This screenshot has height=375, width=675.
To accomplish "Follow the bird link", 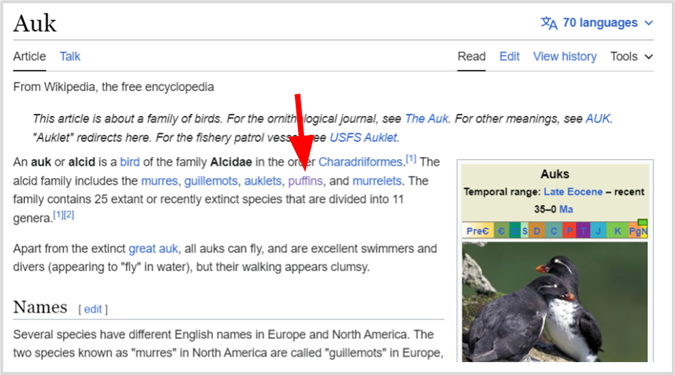I will click(x=130, y=162).
